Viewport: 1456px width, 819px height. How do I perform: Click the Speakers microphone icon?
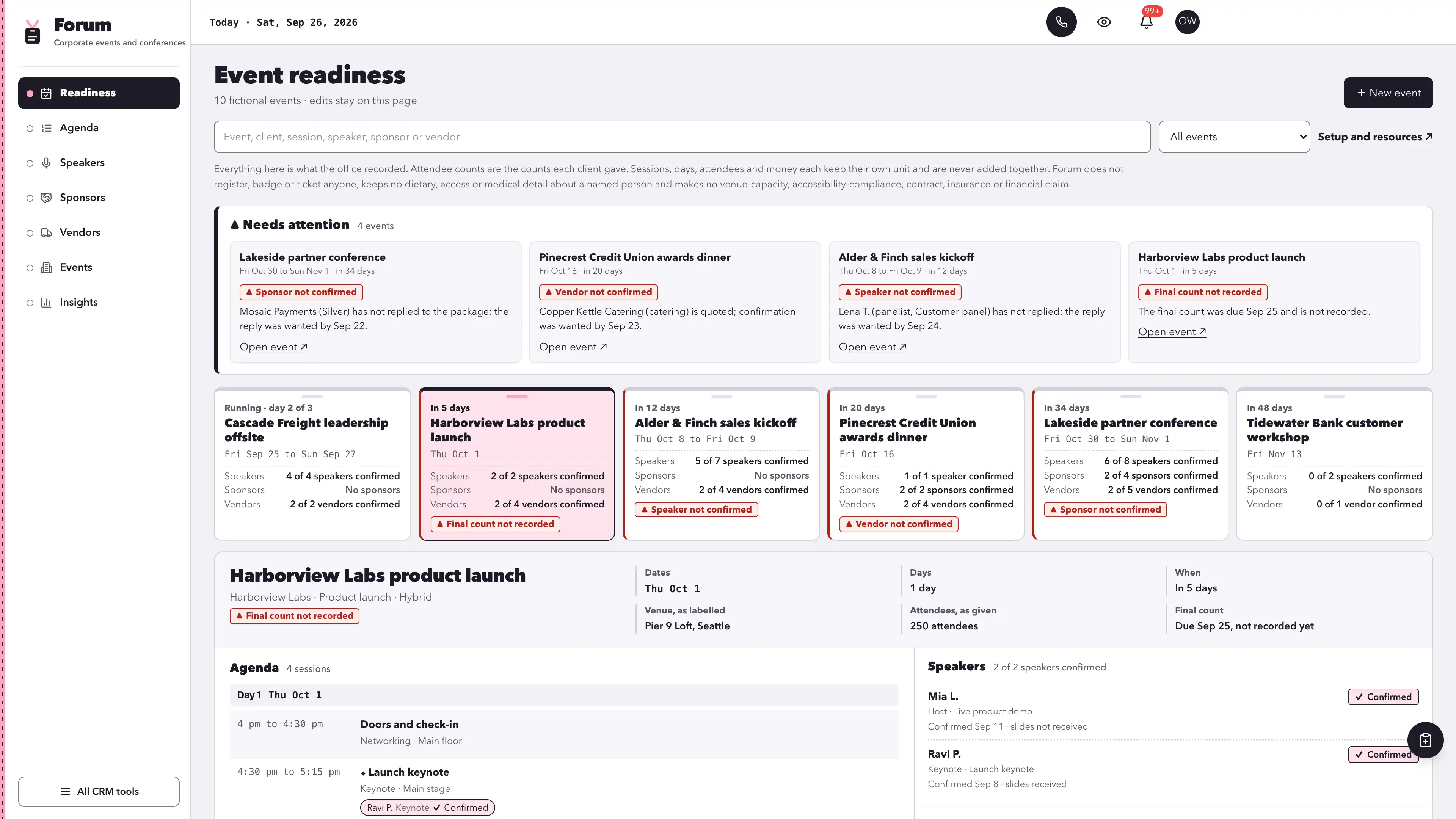(46, 163)
